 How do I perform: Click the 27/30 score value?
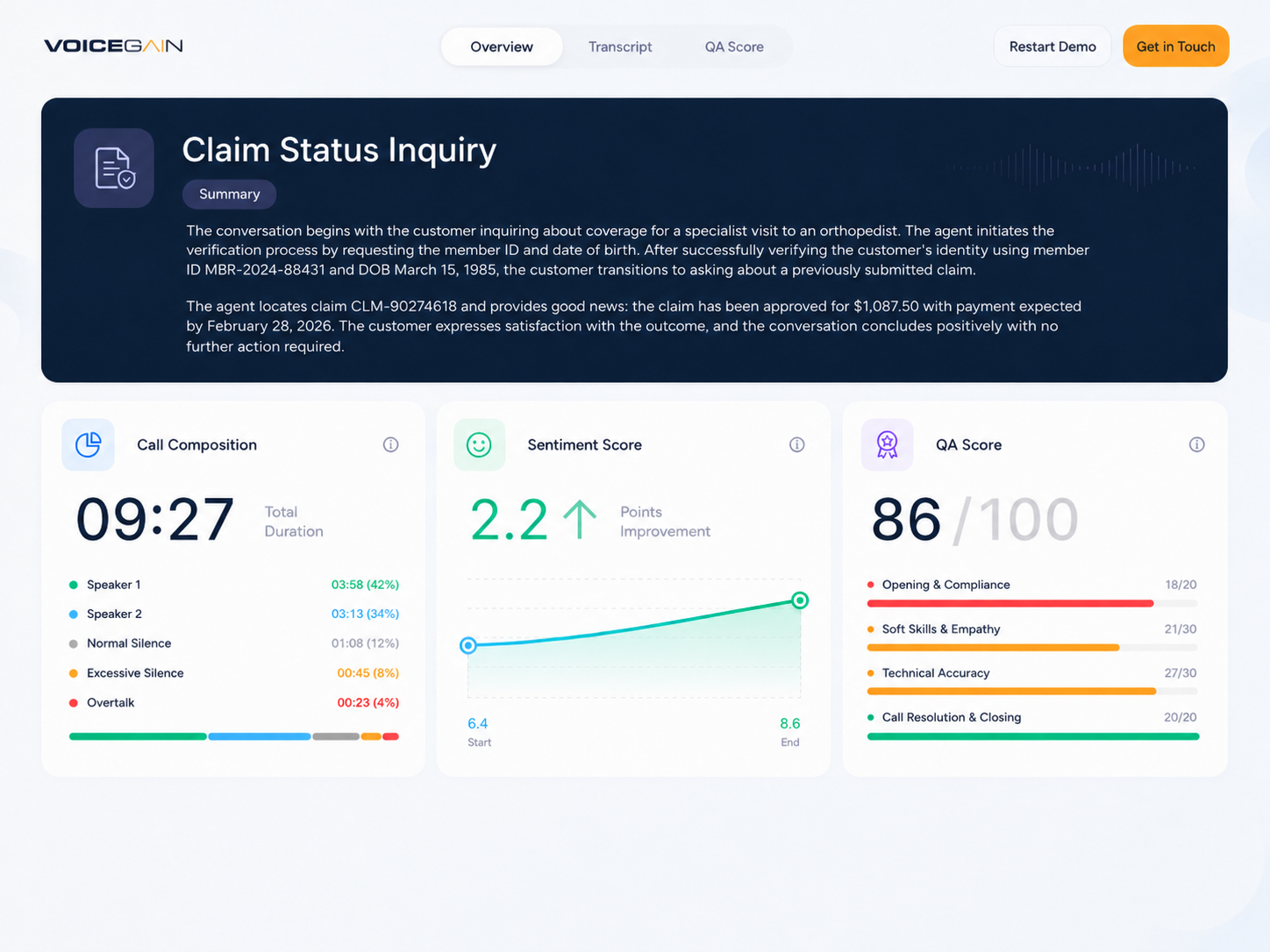(1181, 673)
